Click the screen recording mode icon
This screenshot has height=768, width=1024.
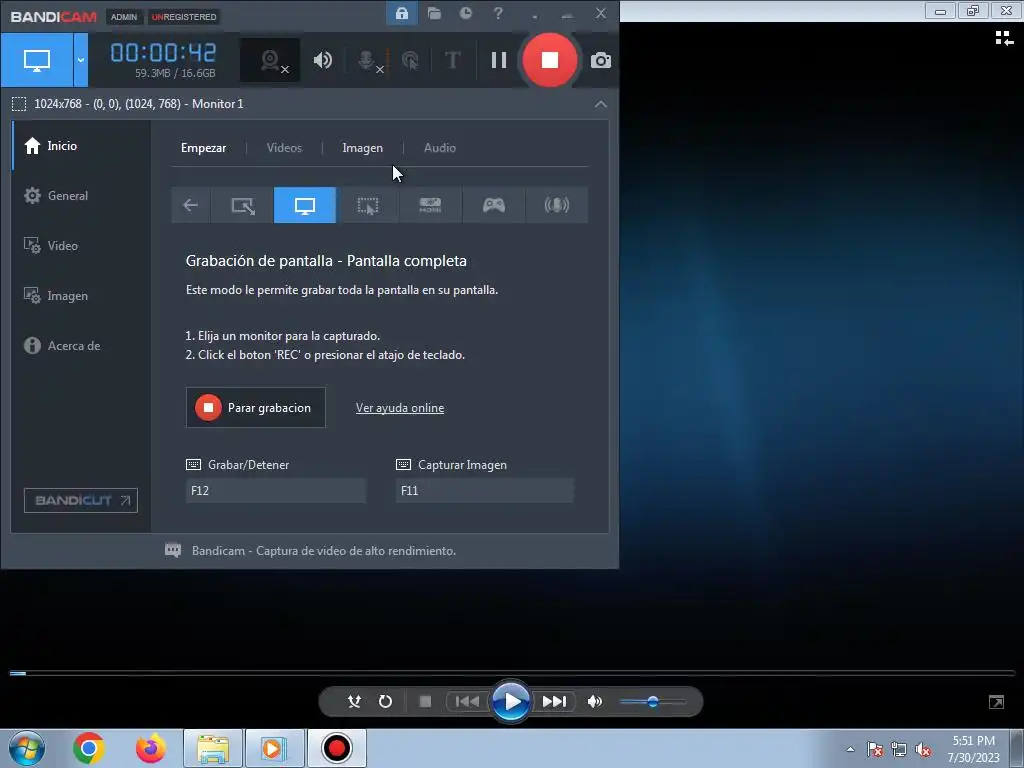[37, 60]
